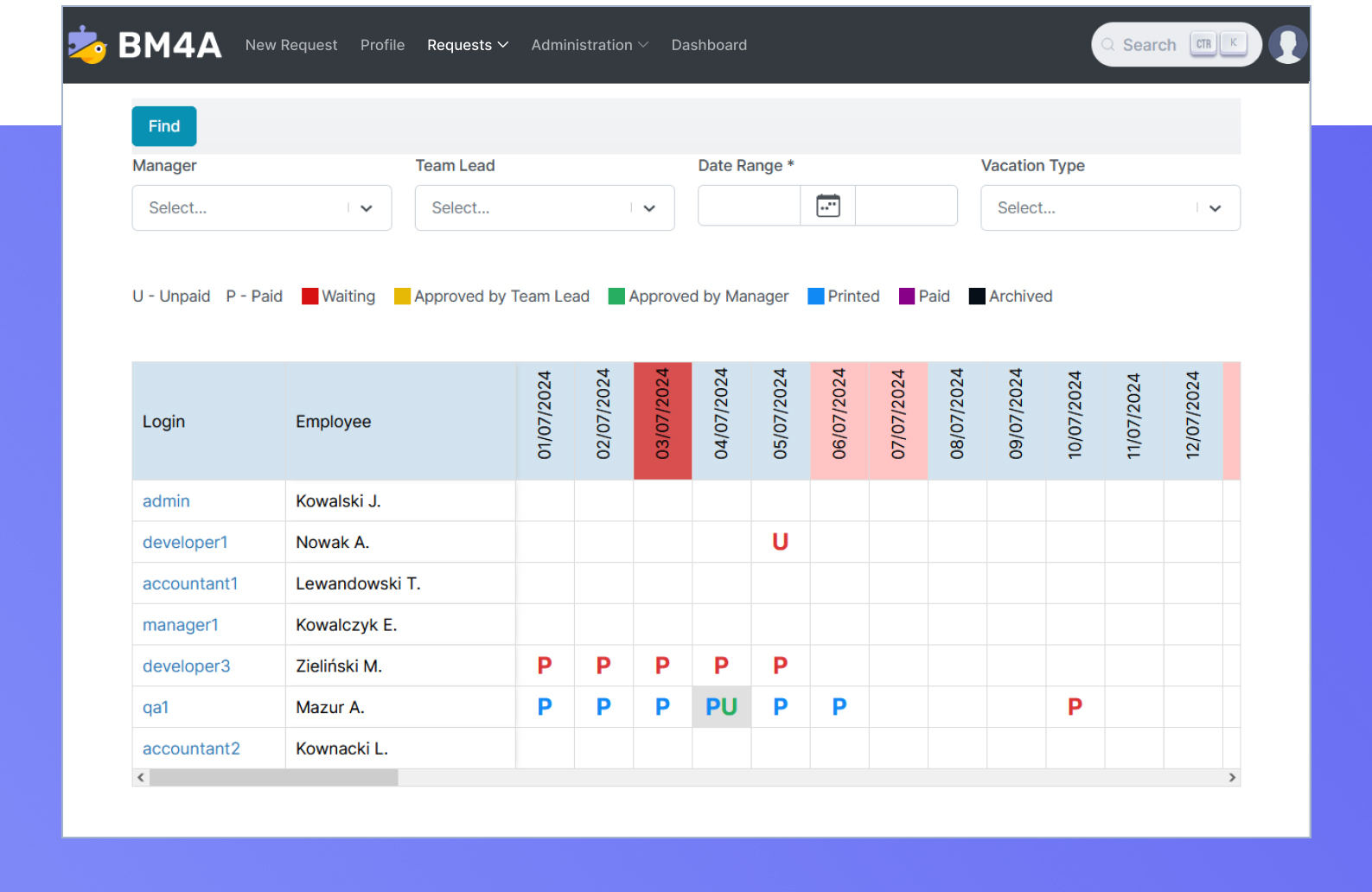The height and width of the screenshot is (892, 1372).
Task: Click the table scrollbar right arrow
Action: click(x=1232, y=778)
